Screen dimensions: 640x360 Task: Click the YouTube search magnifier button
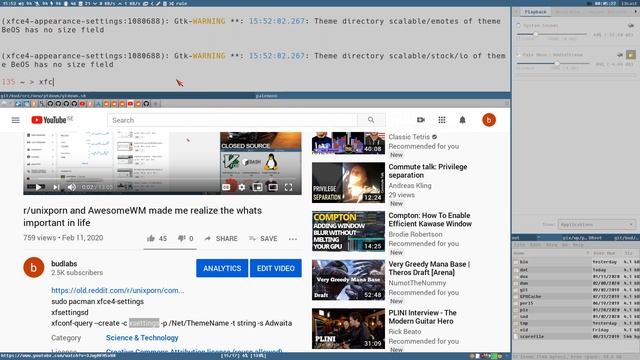pyautogui.click(x=371, y=120)
